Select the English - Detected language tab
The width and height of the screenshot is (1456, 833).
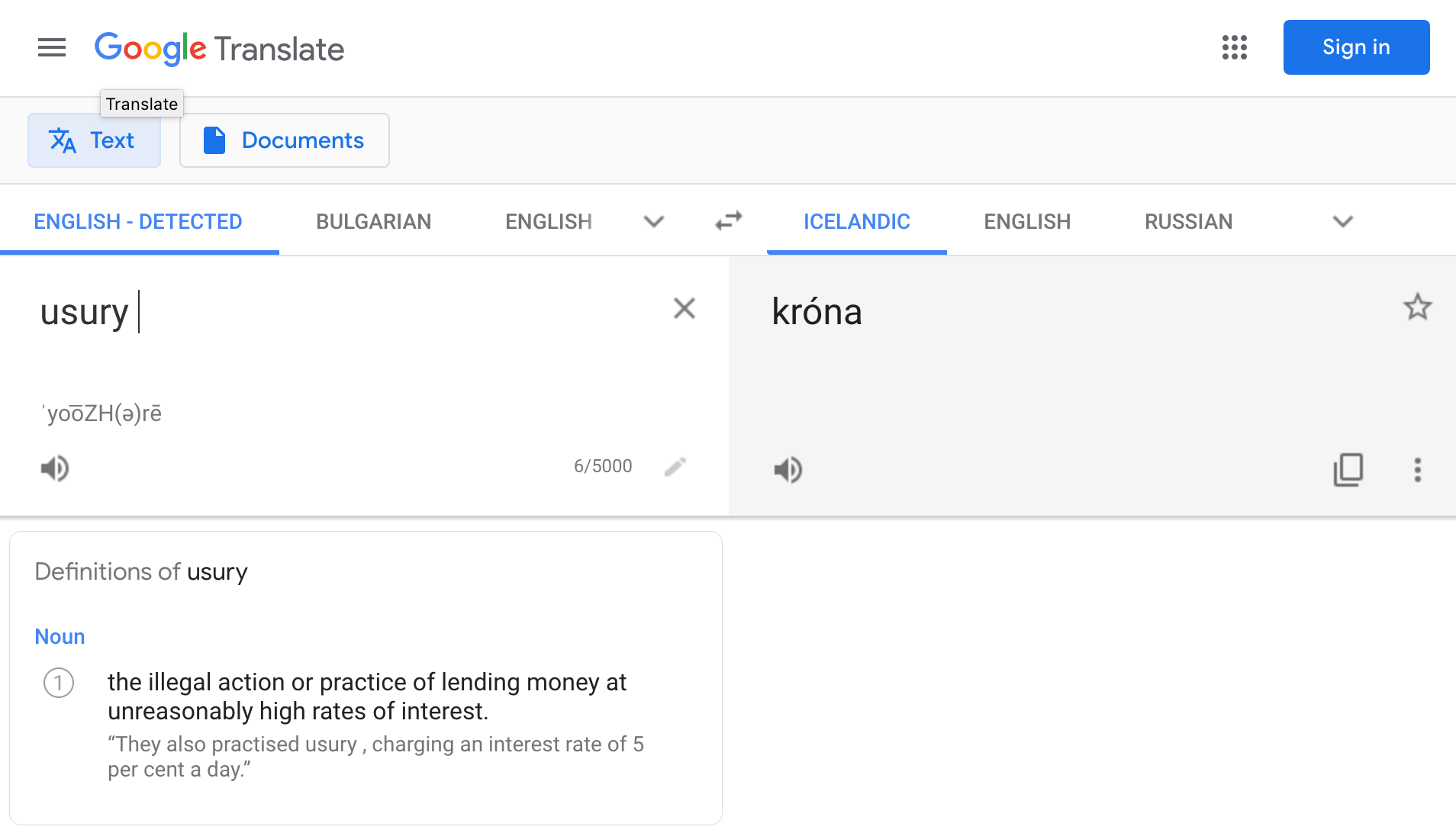coord(138,221)
